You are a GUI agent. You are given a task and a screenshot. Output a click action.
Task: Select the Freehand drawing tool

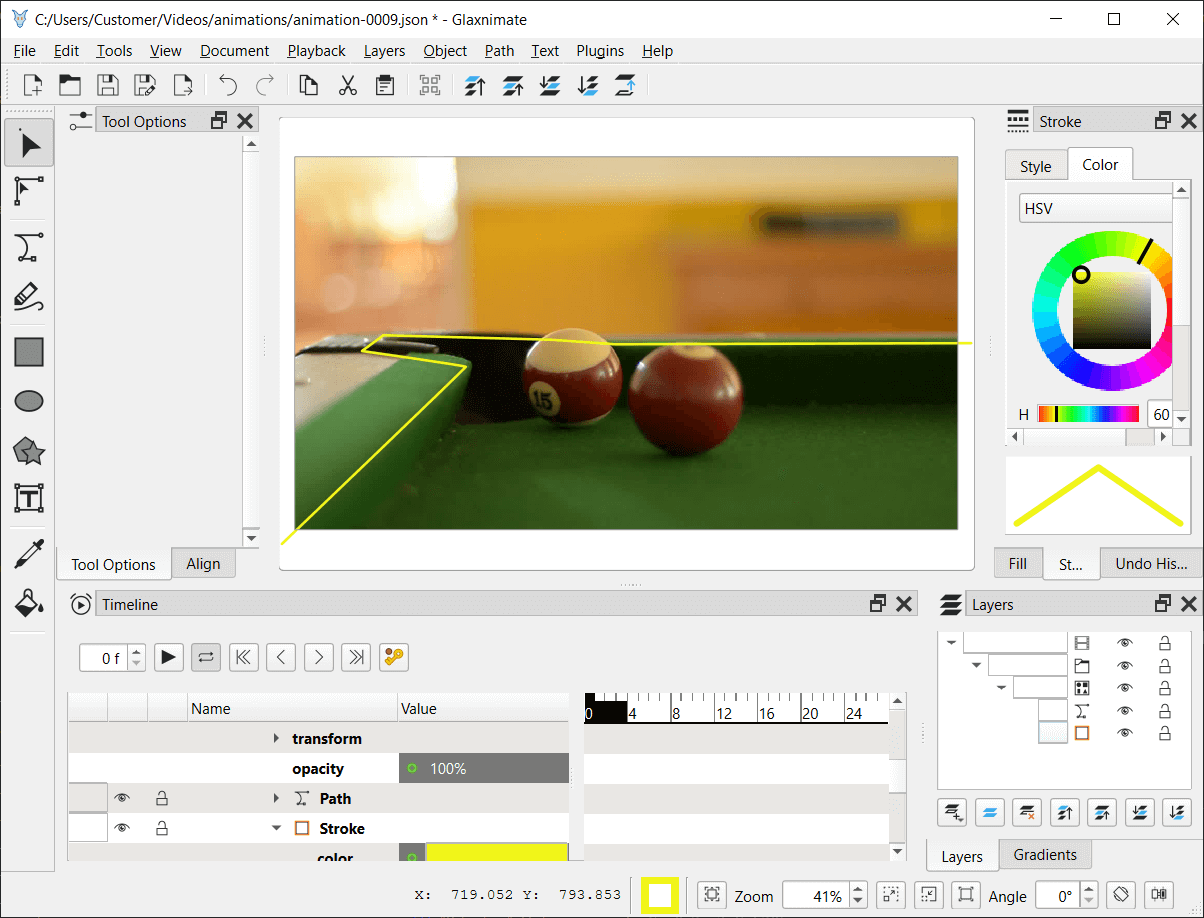click(x=28, y=297)
